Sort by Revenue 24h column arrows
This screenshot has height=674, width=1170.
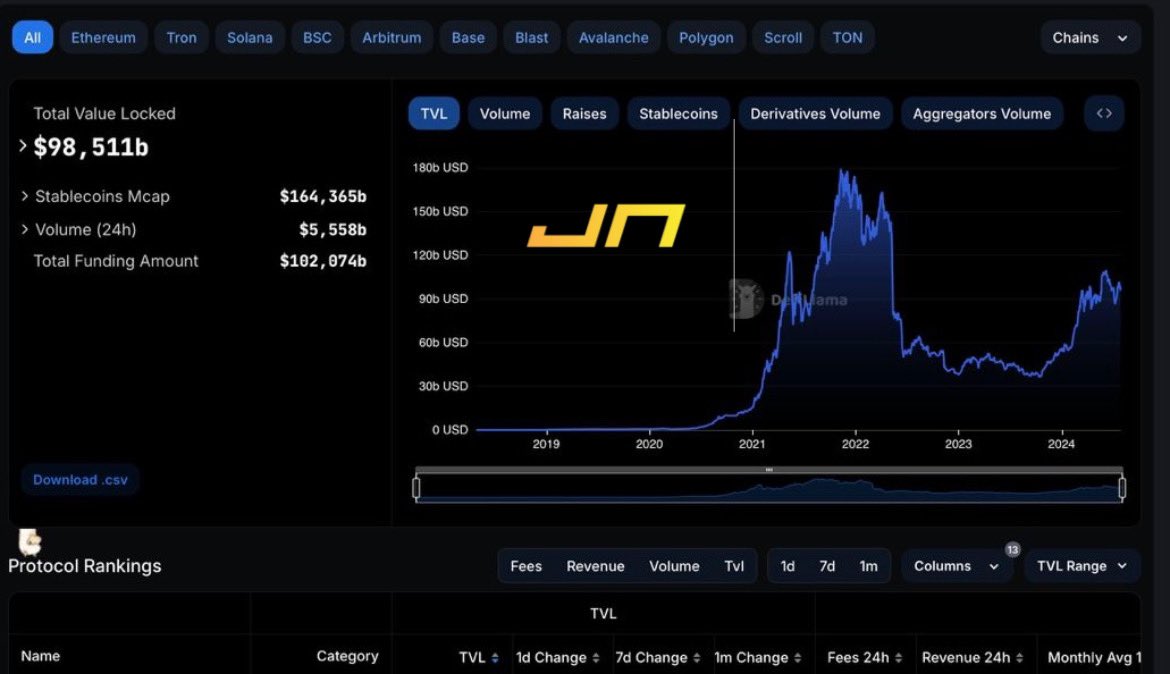1019,658
